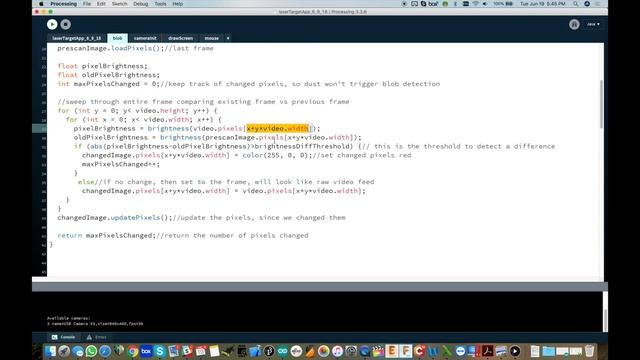Open Adobe Acrobat from the dock
640x360 pixels.
point(487,351)
